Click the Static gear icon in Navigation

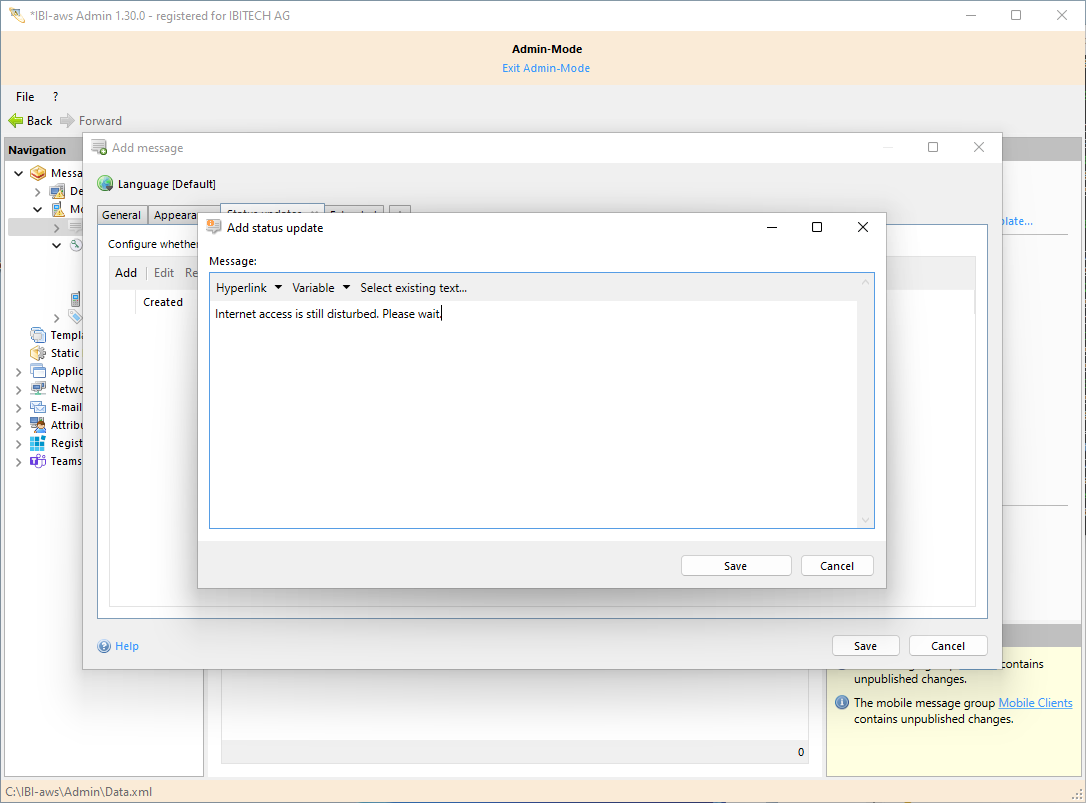pos(38,353)
